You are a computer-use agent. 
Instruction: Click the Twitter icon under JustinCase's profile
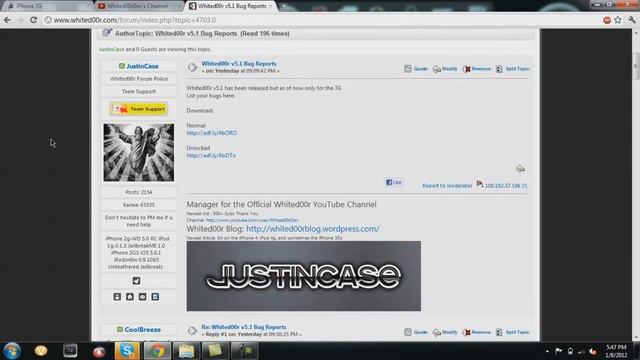tap(136, 281)
